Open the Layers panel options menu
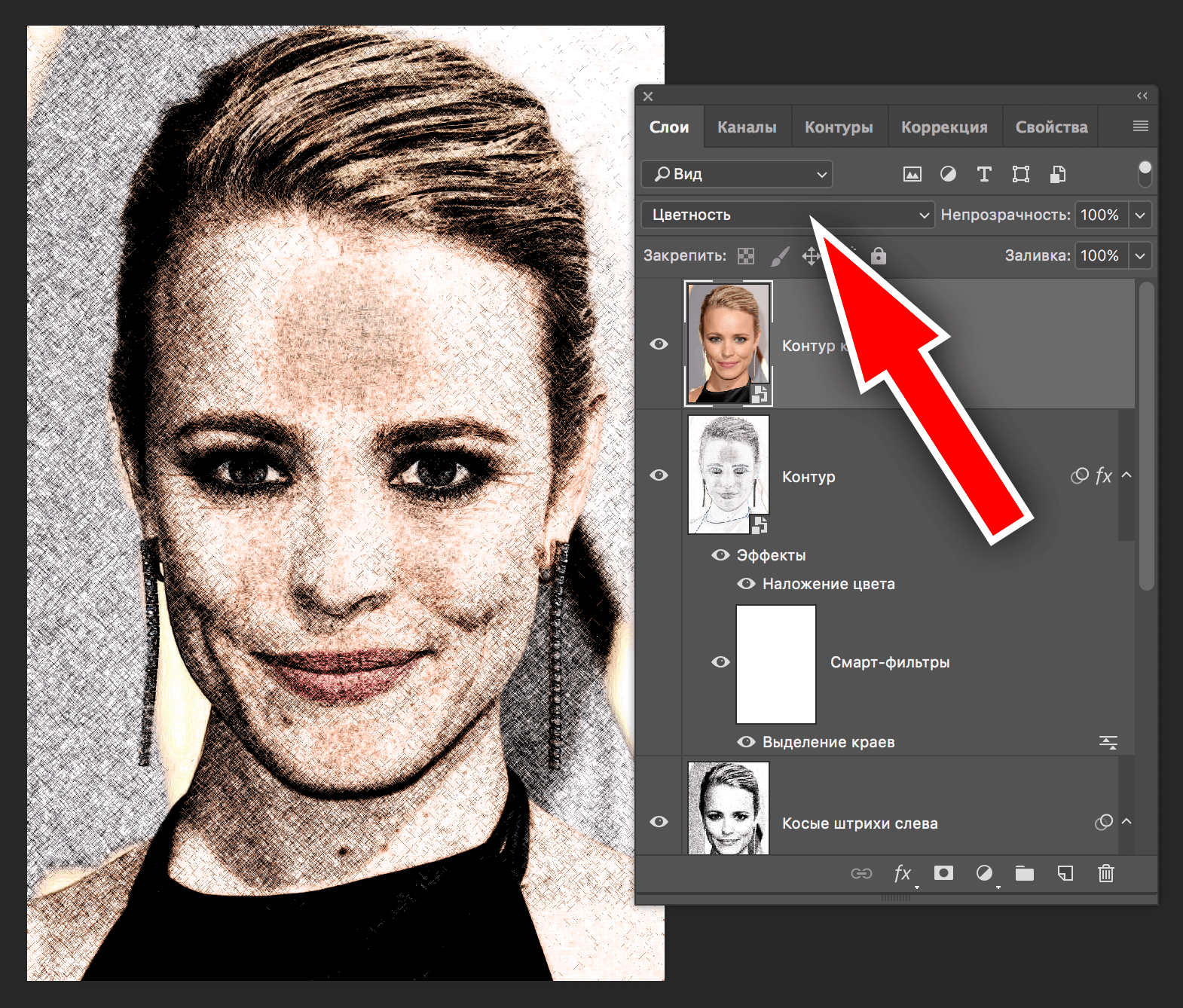 1141,126
